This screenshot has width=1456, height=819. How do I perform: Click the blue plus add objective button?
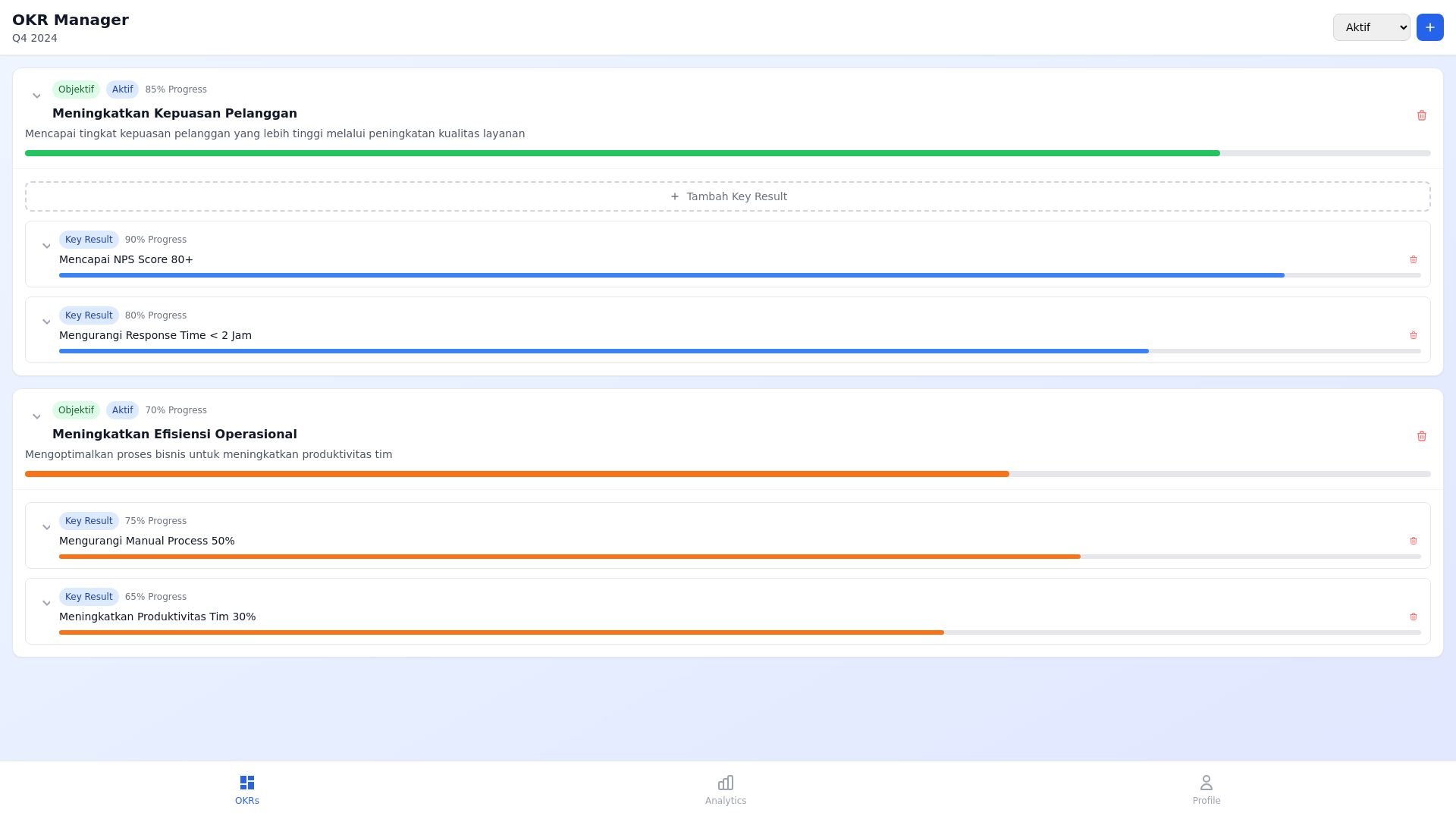tap(1429, 27)
